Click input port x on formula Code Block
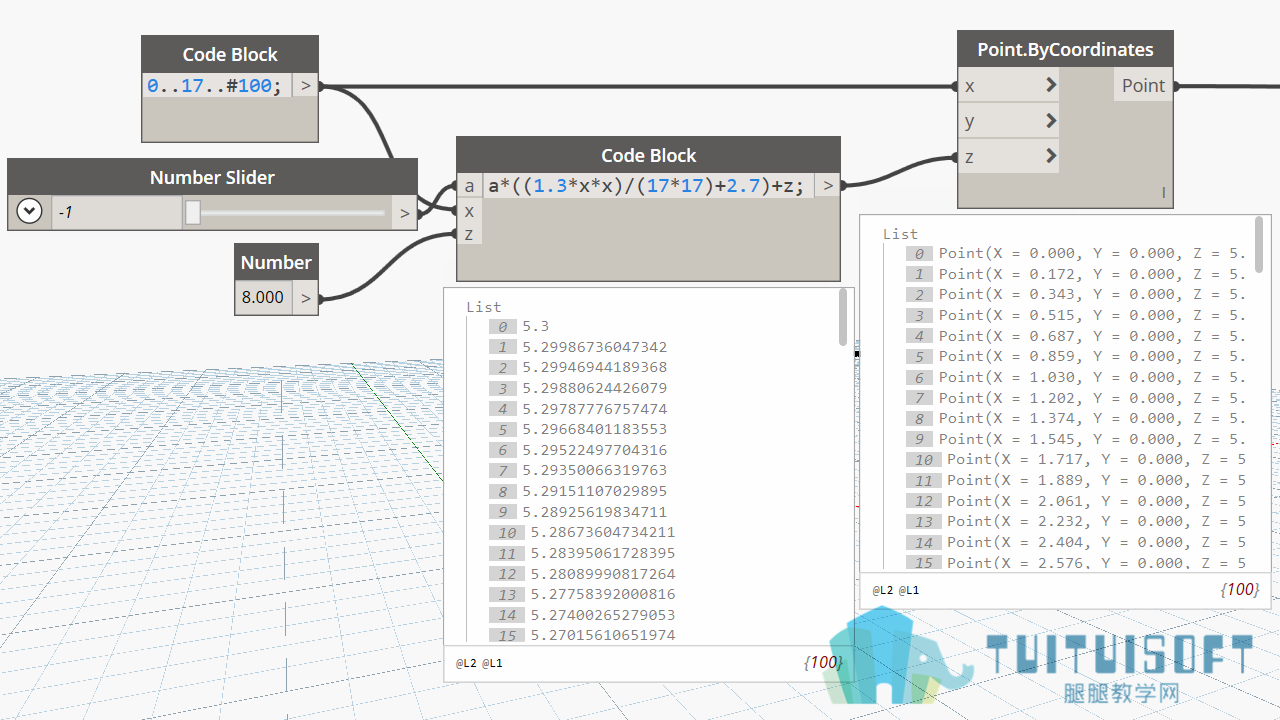This screenshot has height=720, width=1280. pyautogui.click(x=469, y=211)
